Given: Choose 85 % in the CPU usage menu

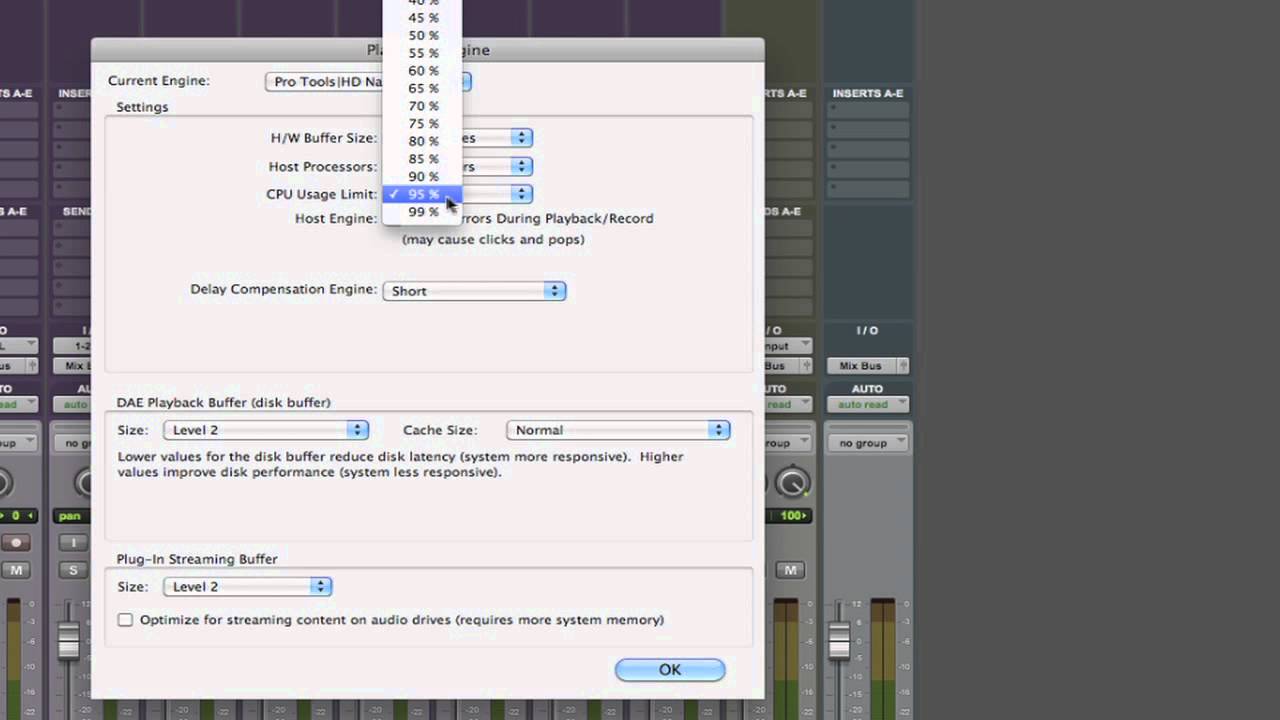Looking at the screenshot, I should click(423, 159).
